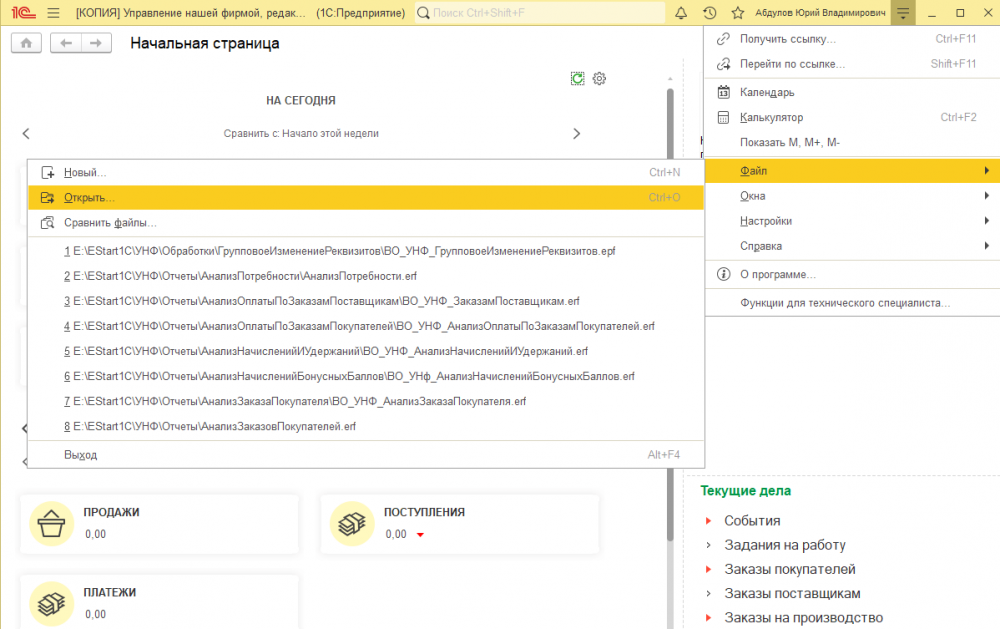The image size is (1000, 629).
Task: Open Калькулятор from service menu
Action: tap(853, 117)
